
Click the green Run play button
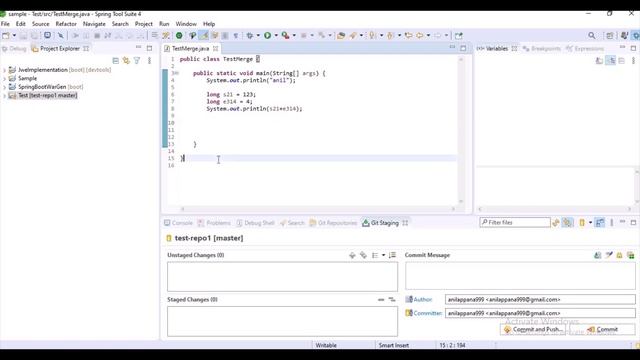(x=267, y=36)
